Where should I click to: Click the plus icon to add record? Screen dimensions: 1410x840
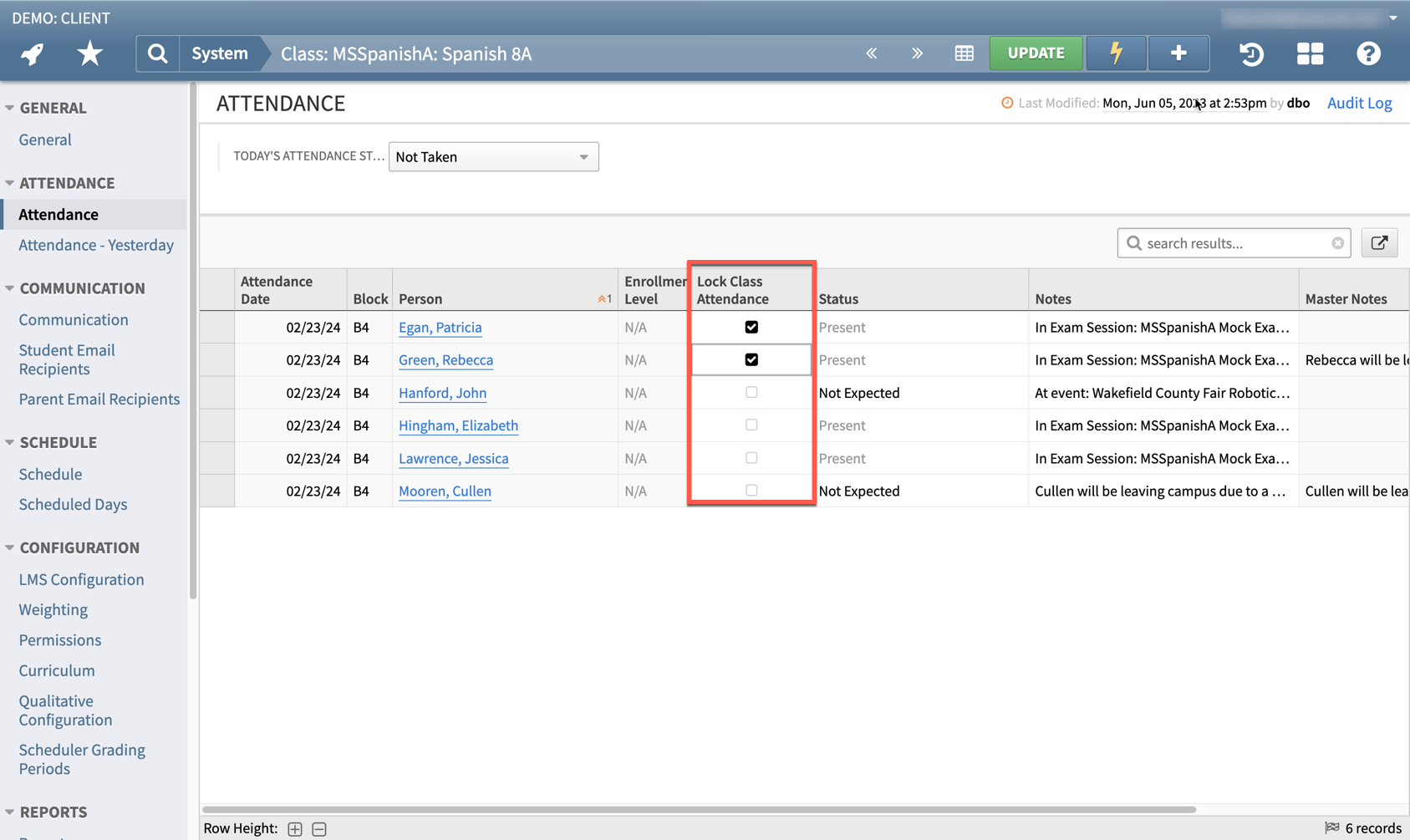pos(1178,53)
